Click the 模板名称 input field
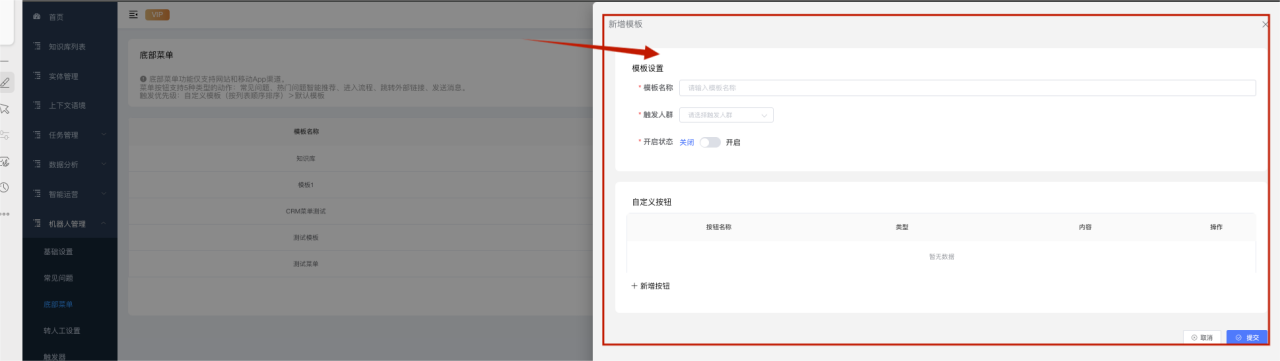This screenshot has height=361, width=1280. click(967, 88)
